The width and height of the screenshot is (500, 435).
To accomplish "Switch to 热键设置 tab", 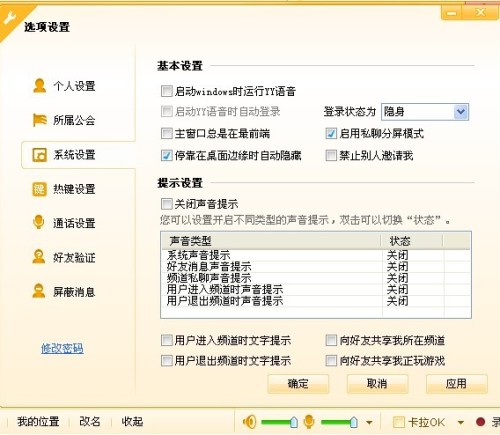I will pos(74,189).
